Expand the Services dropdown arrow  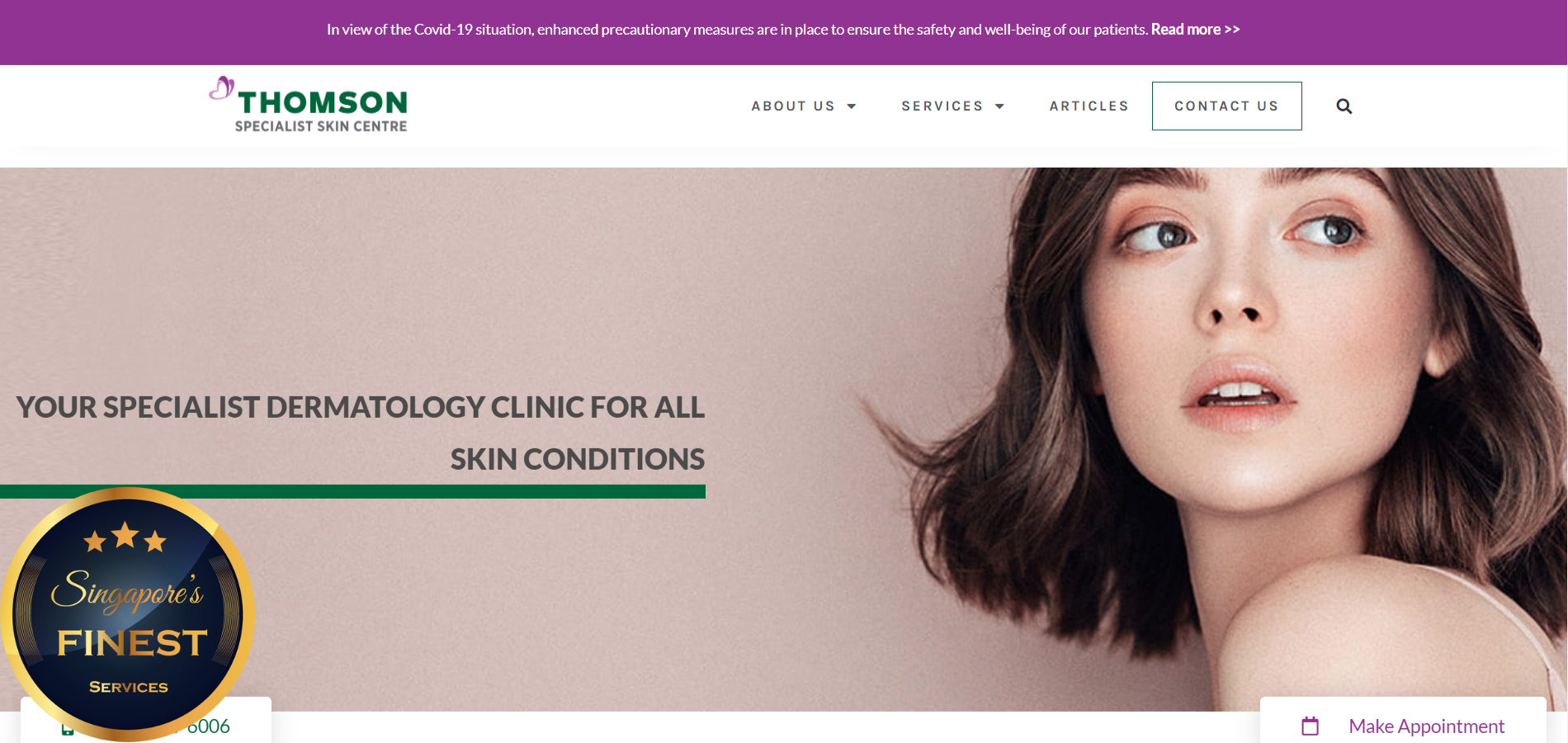tap(999, 106)
